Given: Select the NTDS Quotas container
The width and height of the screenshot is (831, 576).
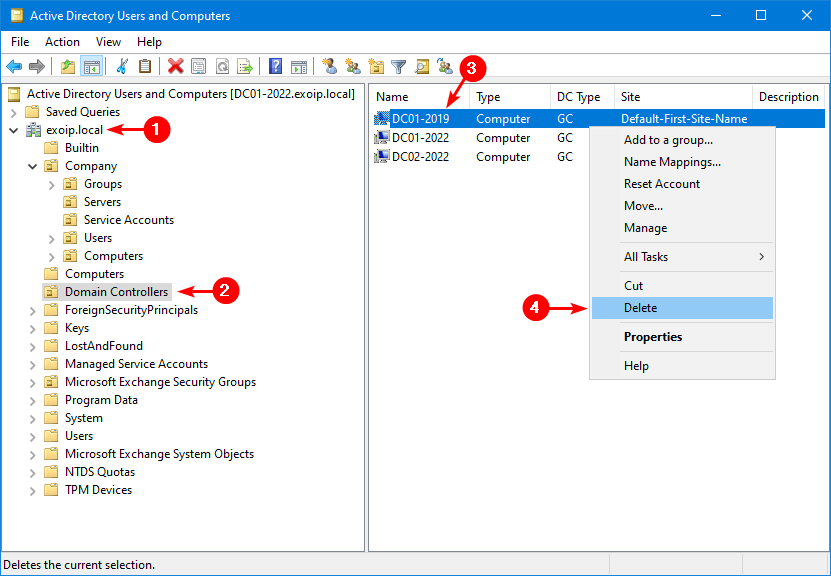Looking at the screenshot, I should (x=100, y=472).
